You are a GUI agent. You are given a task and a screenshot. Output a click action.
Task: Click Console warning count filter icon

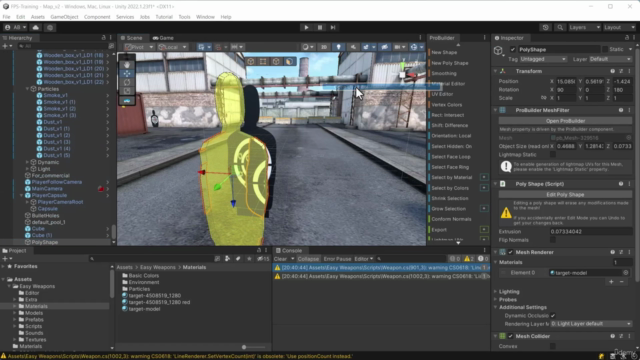(469, 259)
